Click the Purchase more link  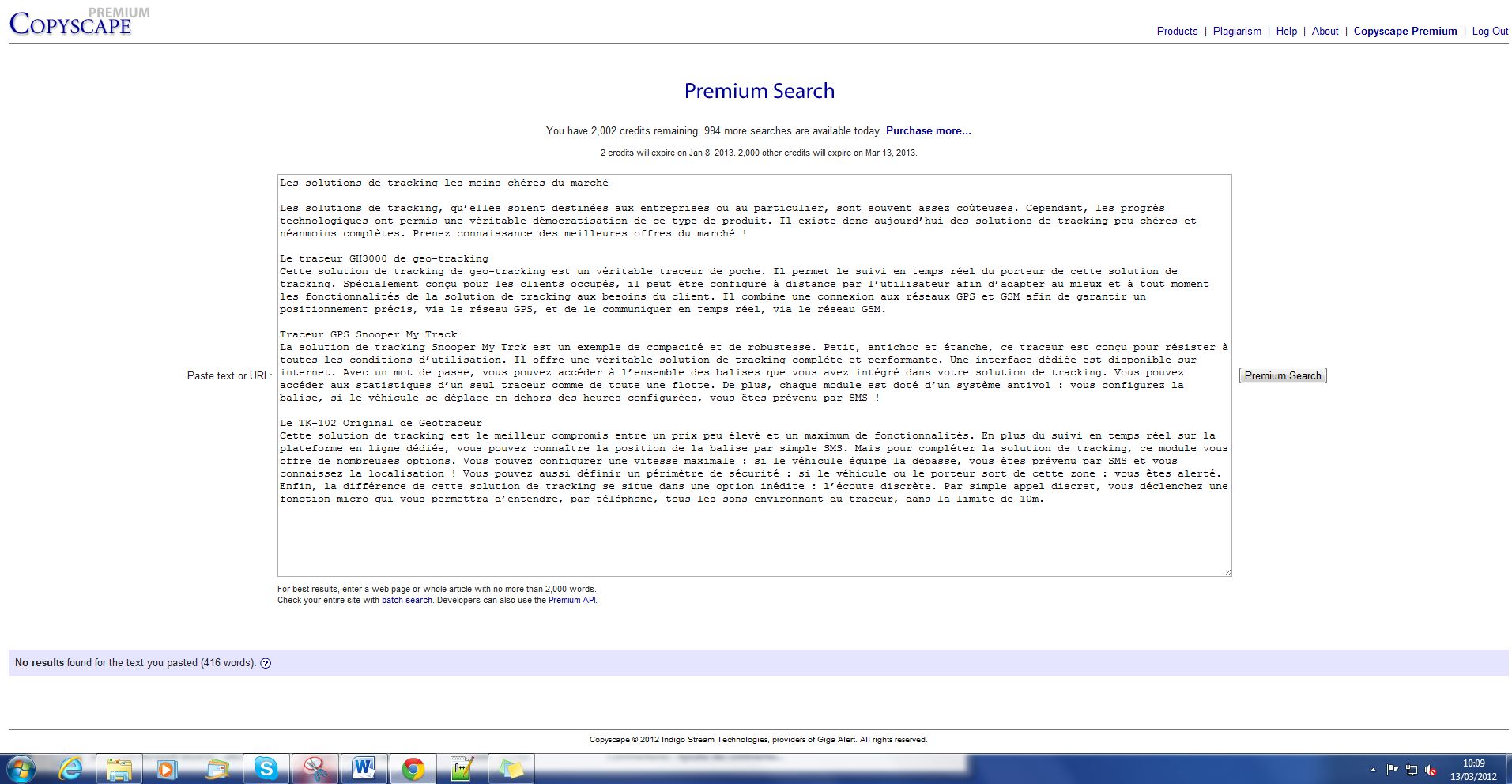click(x=928, y=131)
